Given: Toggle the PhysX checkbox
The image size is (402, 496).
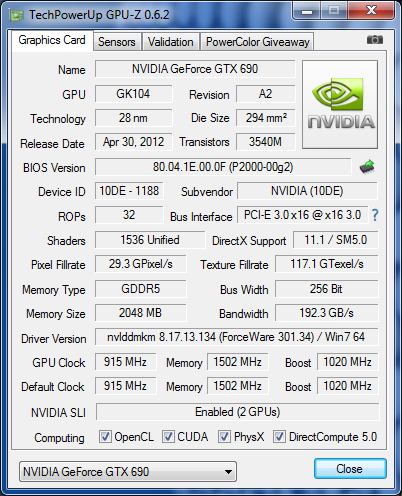Looking at the screenshot, I should pyautogui.click(x=224, y=436).
